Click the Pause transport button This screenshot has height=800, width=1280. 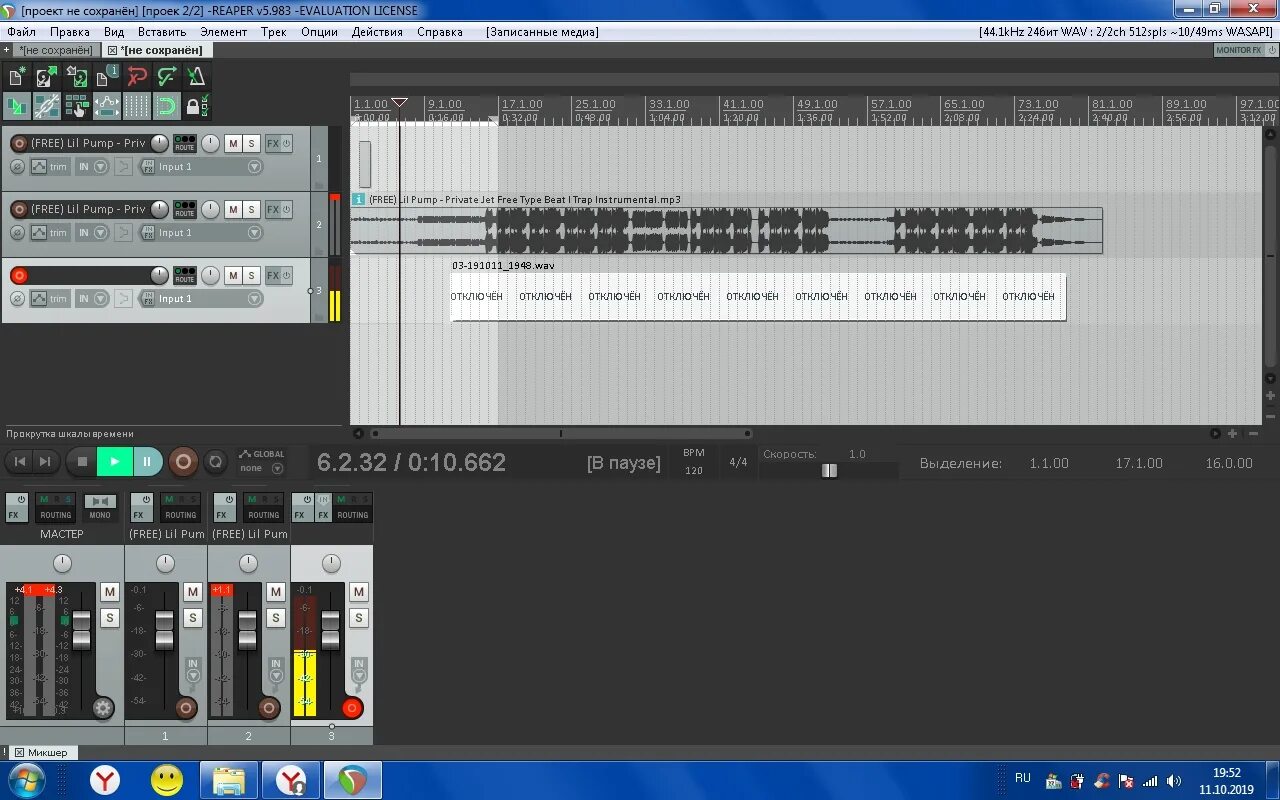147,462
